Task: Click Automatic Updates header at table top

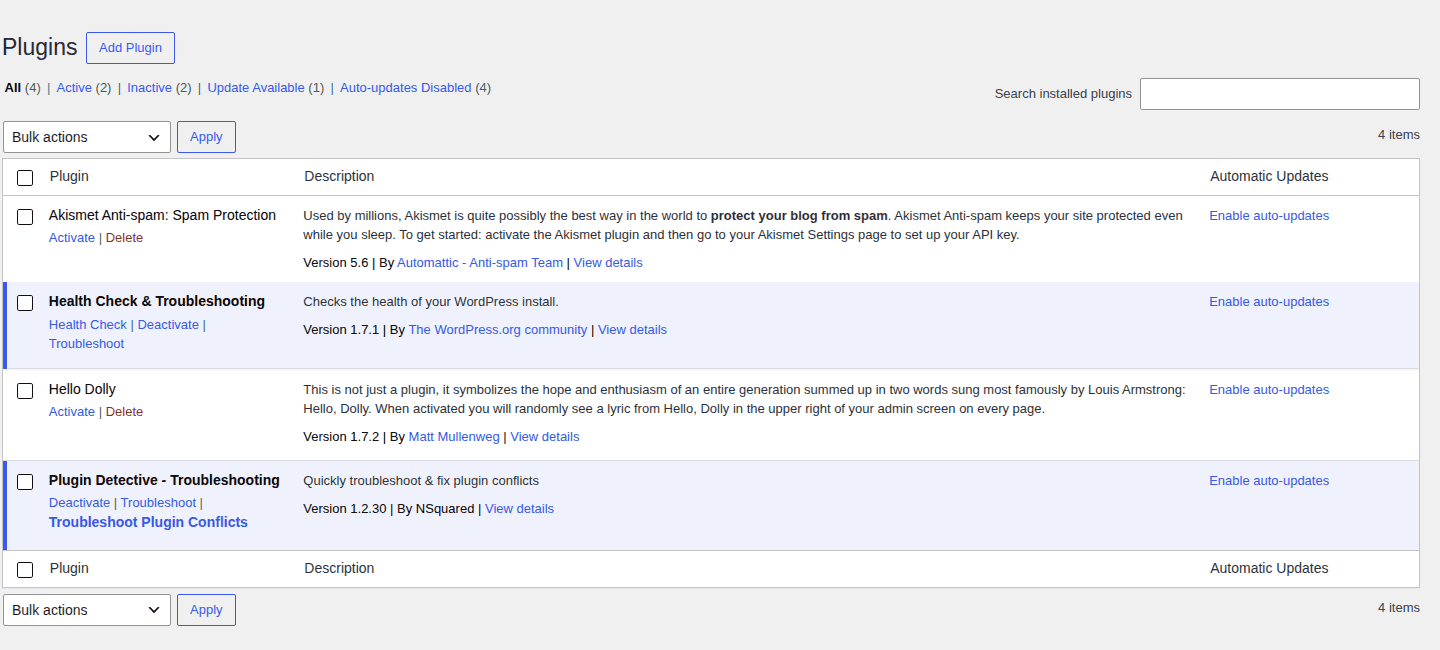Action: (x=1269, y=177)
